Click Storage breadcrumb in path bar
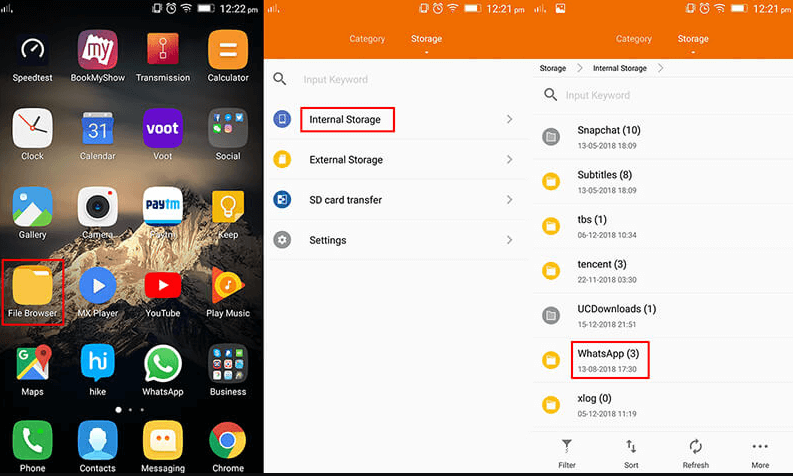 pos(553,68)
